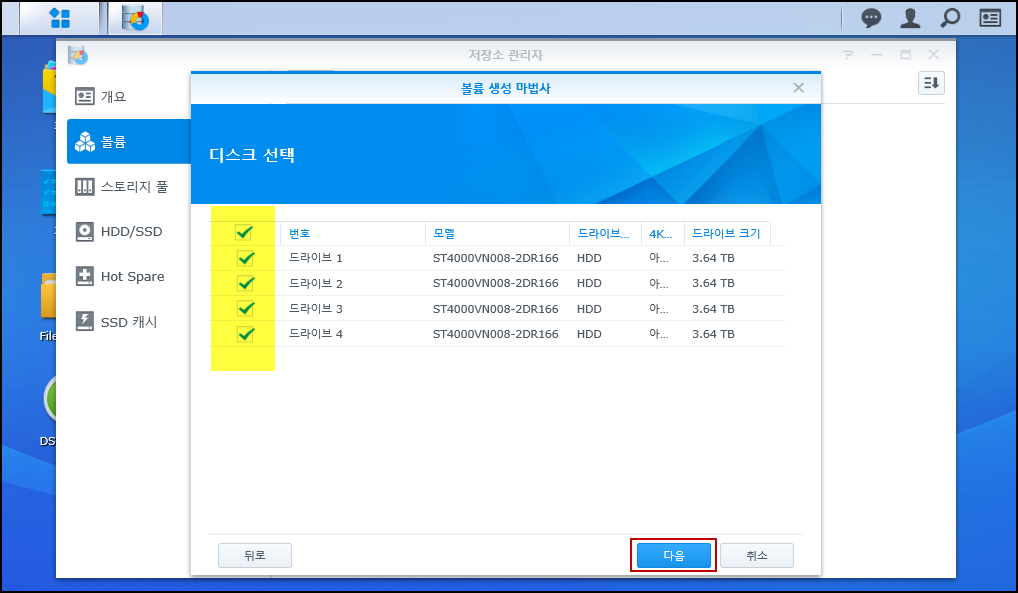The image size is (1018, 593).
Task: Sort by the 번호 column header
Action: coord(353,233)
